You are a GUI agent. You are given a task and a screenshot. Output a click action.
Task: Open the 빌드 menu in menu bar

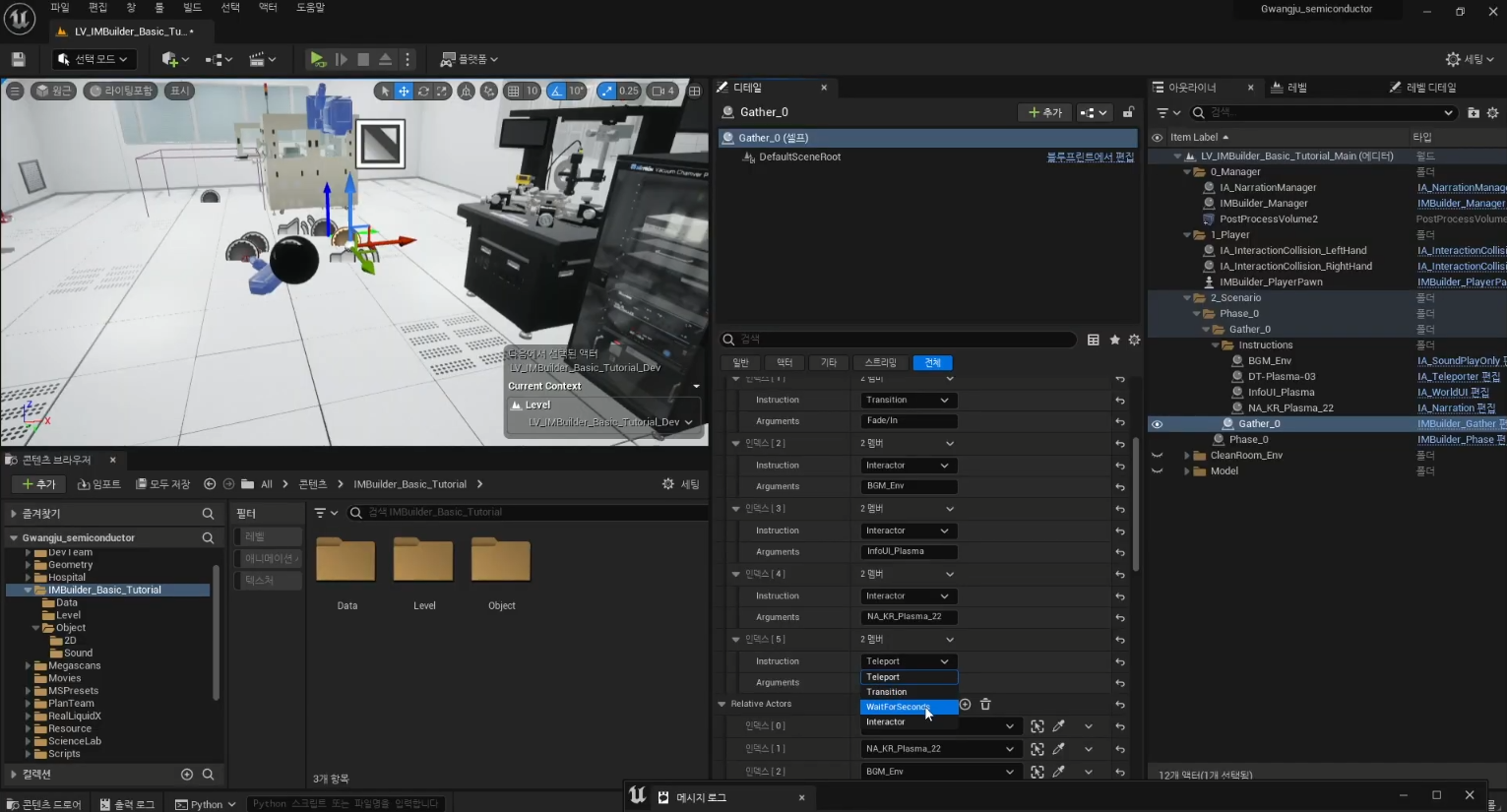click(x=192, y=8)
